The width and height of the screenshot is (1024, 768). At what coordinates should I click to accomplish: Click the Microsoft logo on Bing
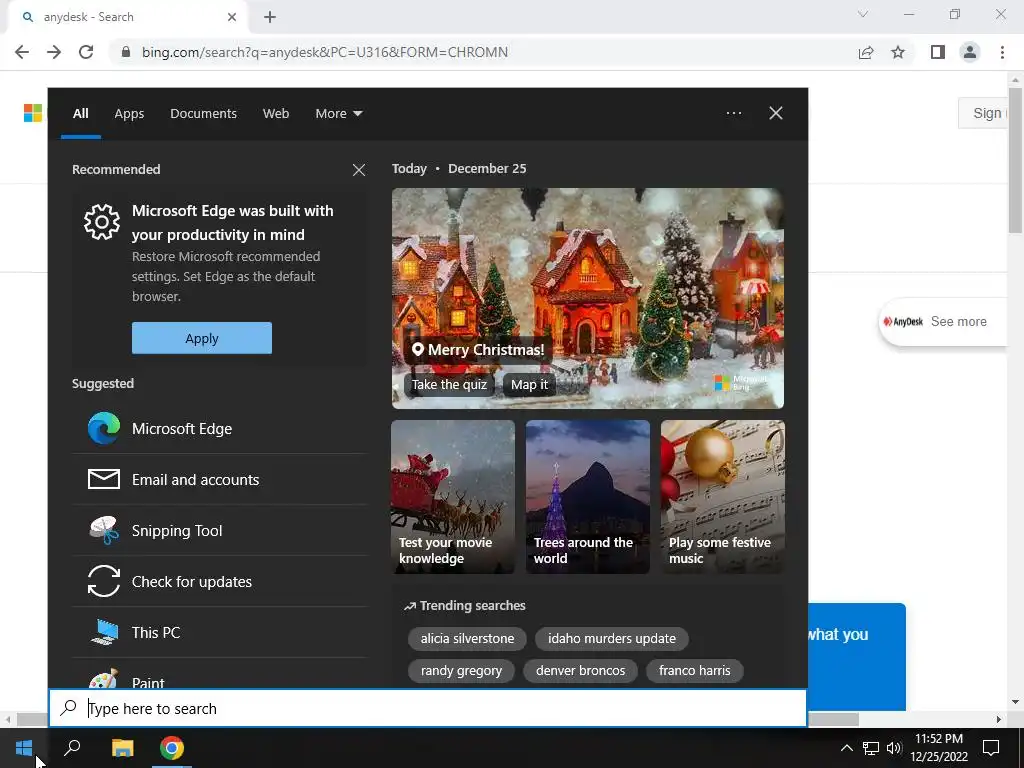(x=33, y=113)
